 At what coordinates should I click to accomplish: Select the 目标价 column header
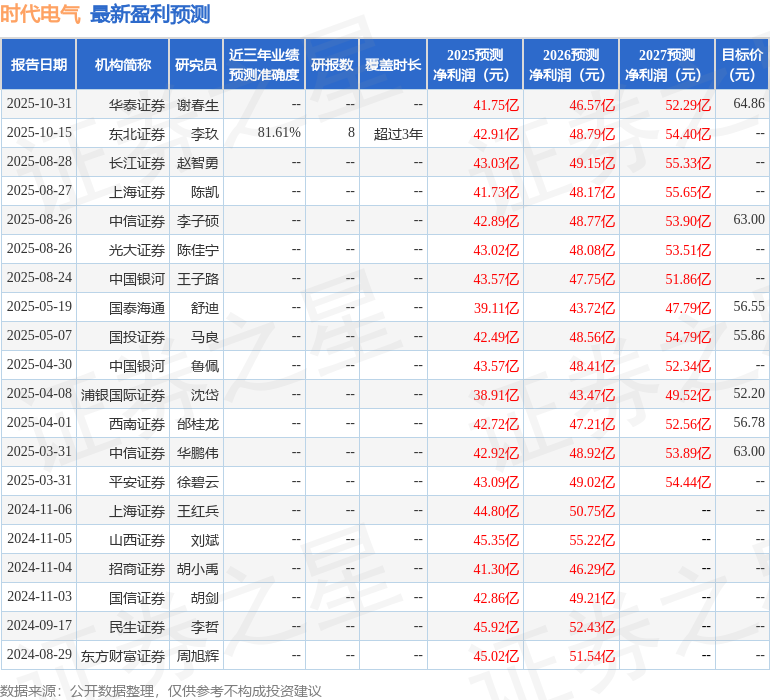[742, 65]
